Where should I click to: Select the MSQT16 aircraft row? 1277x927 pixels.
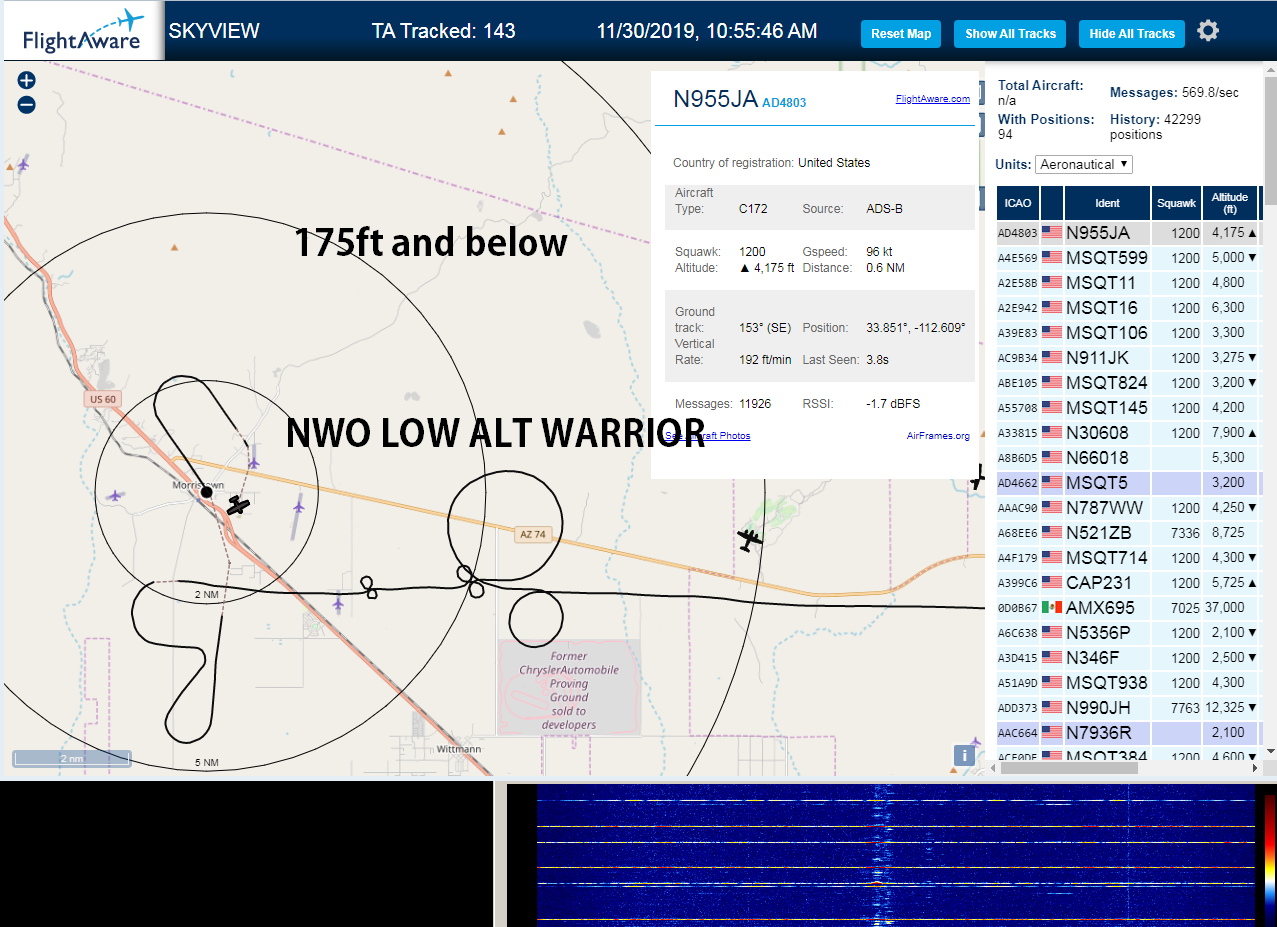coord(1128,308)
